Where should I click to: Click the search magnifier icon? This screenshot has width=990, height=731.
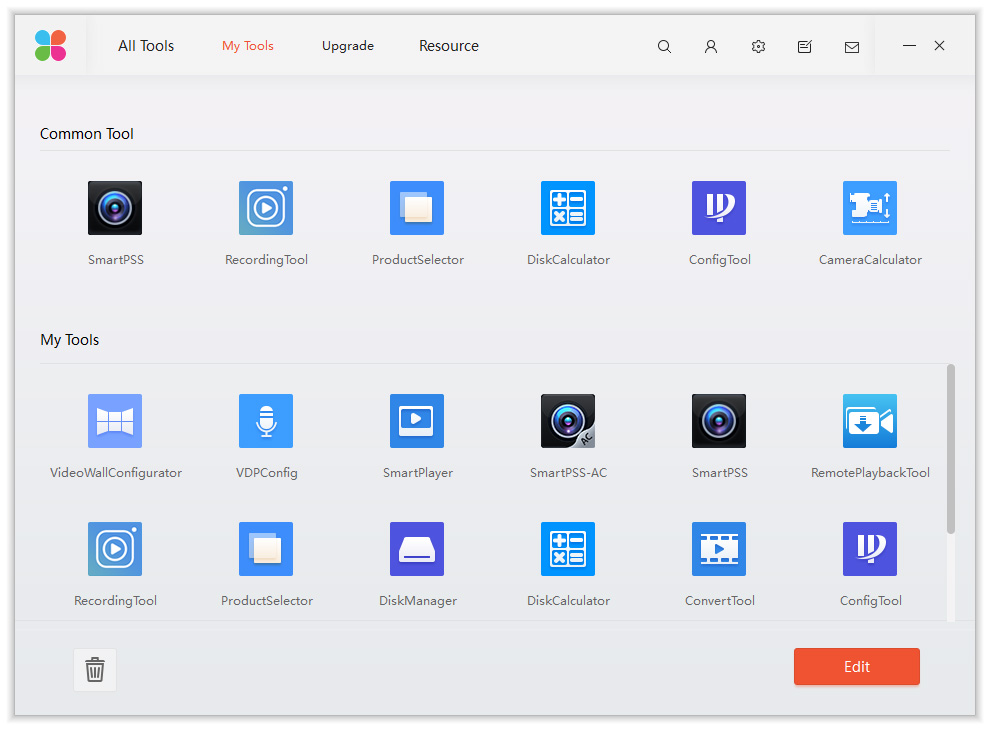pyautogui.click(x=664, y=46)
